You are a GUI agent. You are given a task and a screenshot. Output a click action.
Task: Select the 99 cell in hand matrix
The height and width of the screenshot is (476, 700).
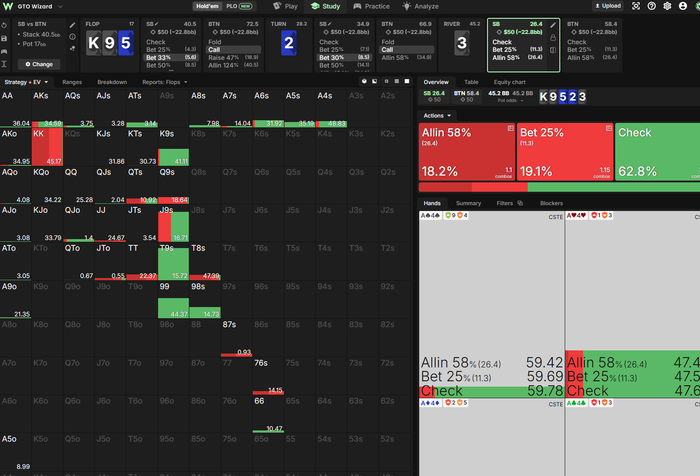pos(173,300)
